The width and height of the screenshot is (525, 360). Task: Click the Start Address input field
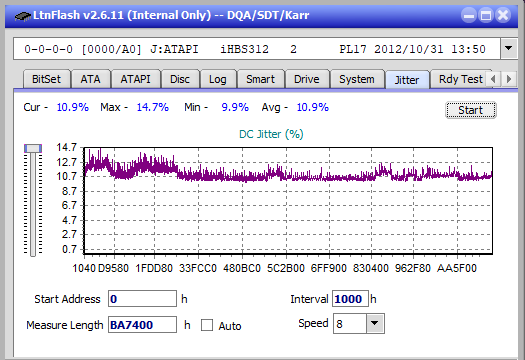point(142,299)
